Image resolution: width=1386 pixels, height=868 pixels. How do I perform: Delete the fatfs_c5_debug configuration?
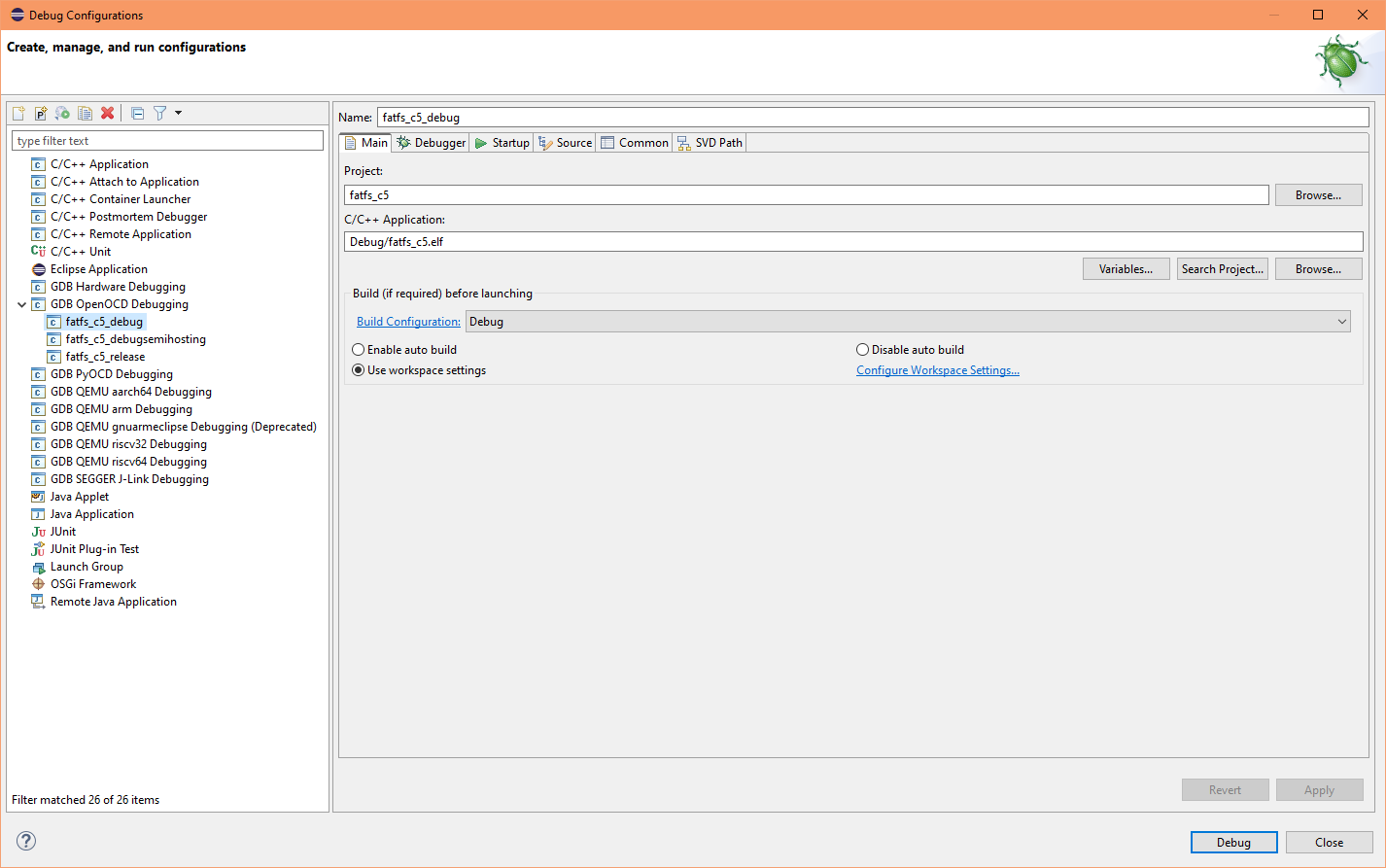(x=107, y=113)
